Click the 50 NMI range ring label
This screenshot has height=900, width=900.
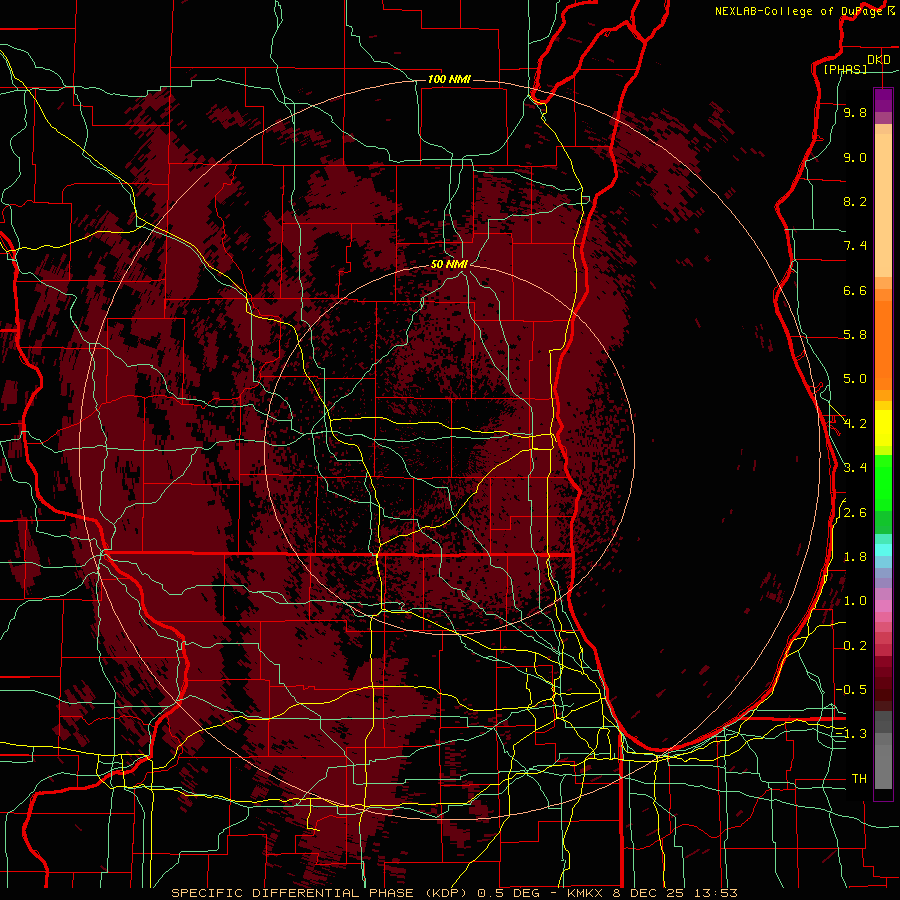[449, 264]
